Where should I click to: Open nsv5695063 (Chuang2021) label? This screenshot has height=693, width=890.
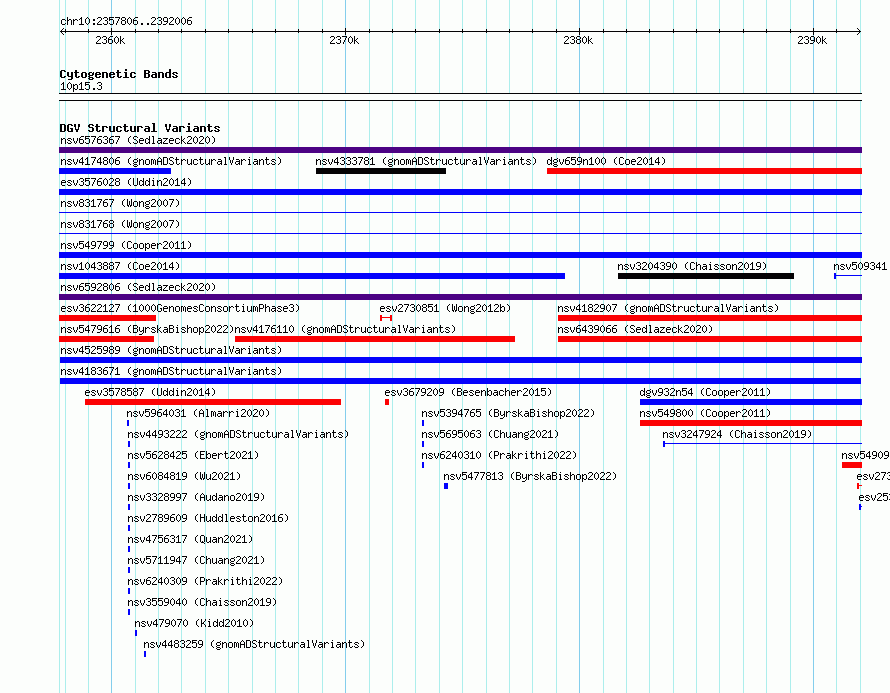(490, 434)
